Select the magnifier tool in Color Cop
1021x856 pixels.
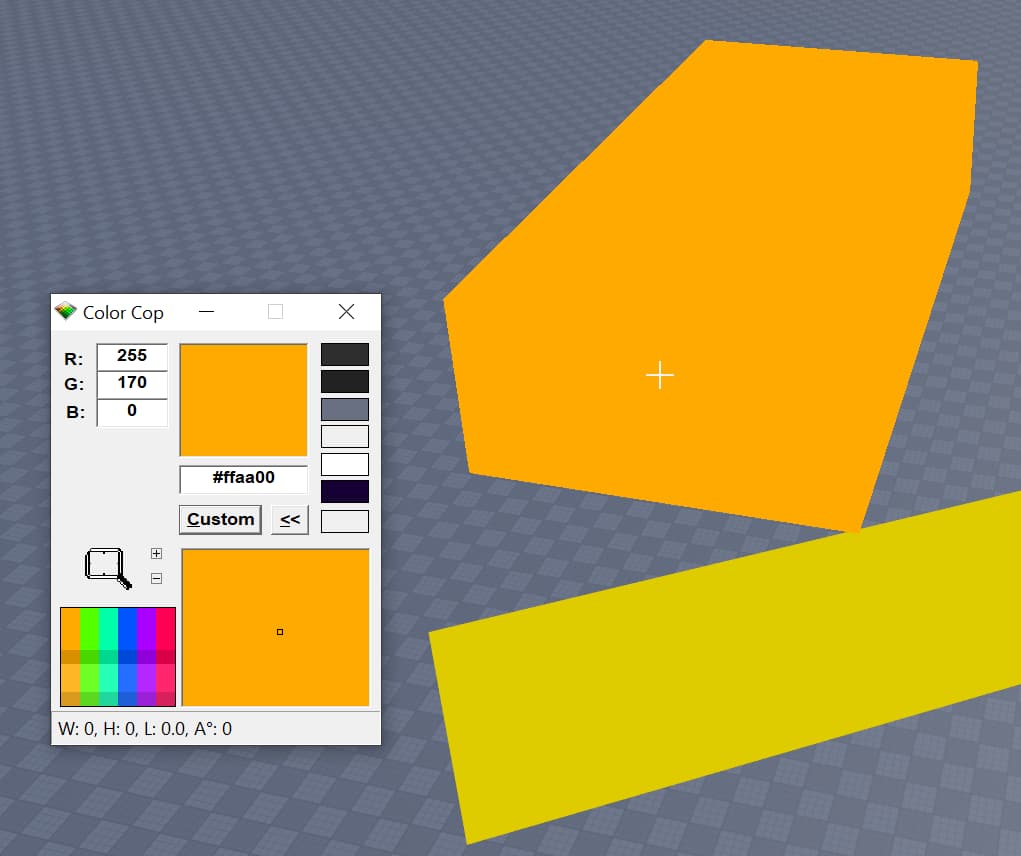coord(108,568)
